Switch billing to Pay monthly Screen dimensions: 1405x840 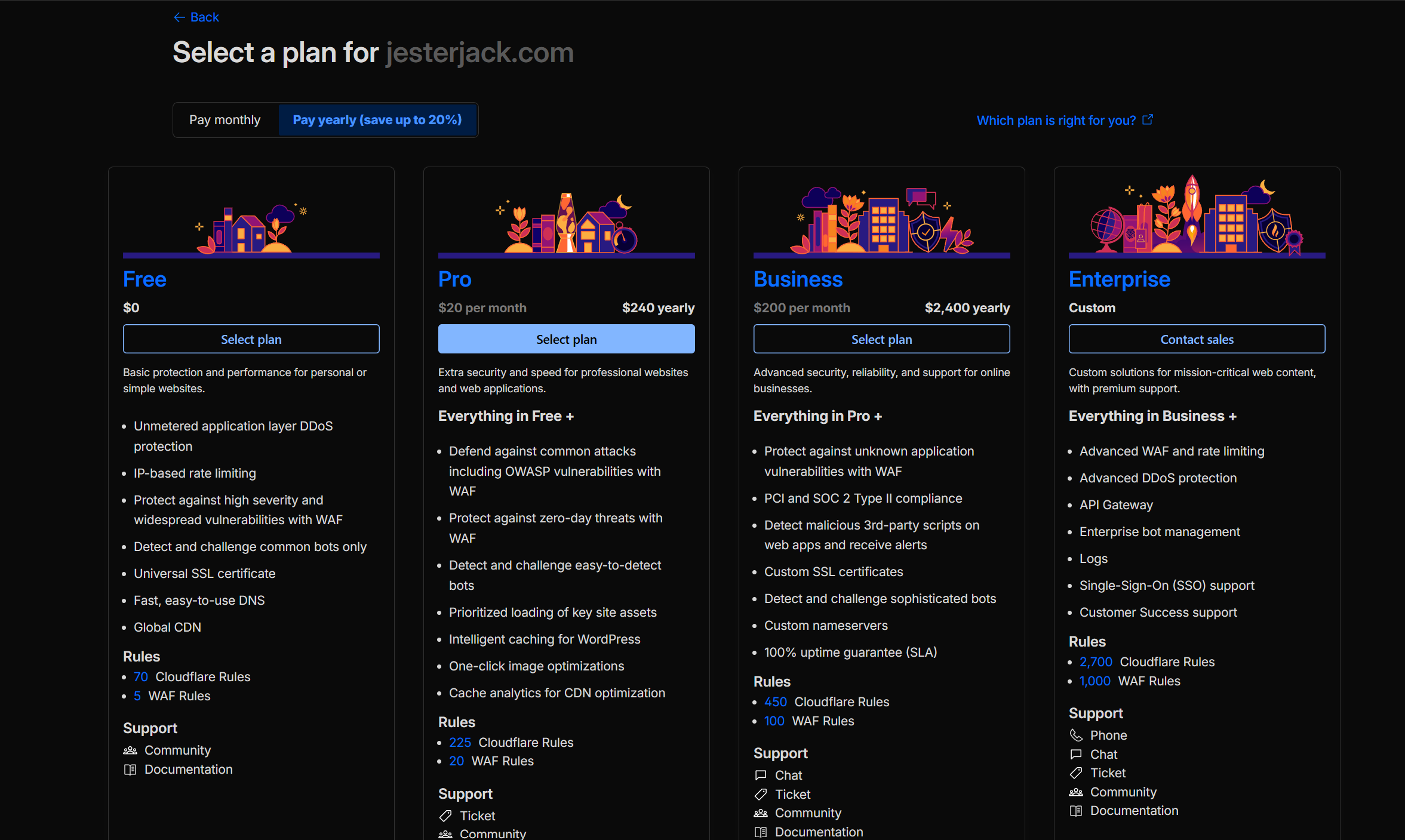(225, 120)
